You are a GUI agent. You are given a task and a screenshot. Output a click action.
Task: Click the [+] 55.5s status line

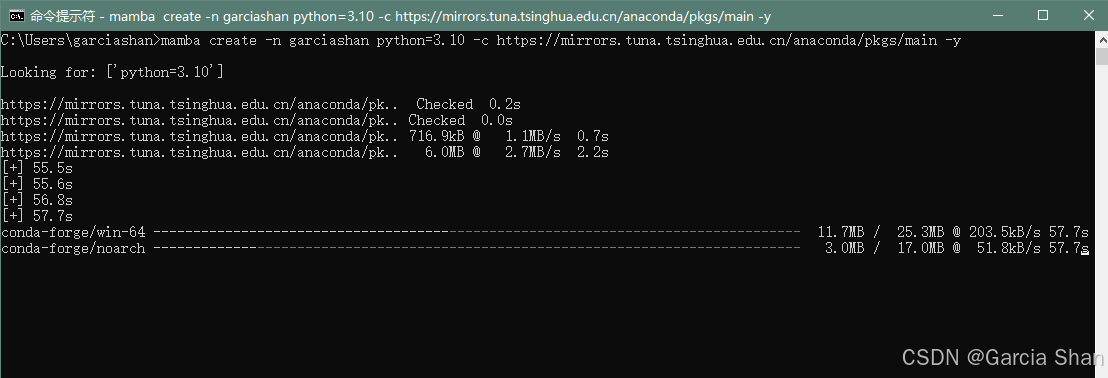tap(37, 168)
